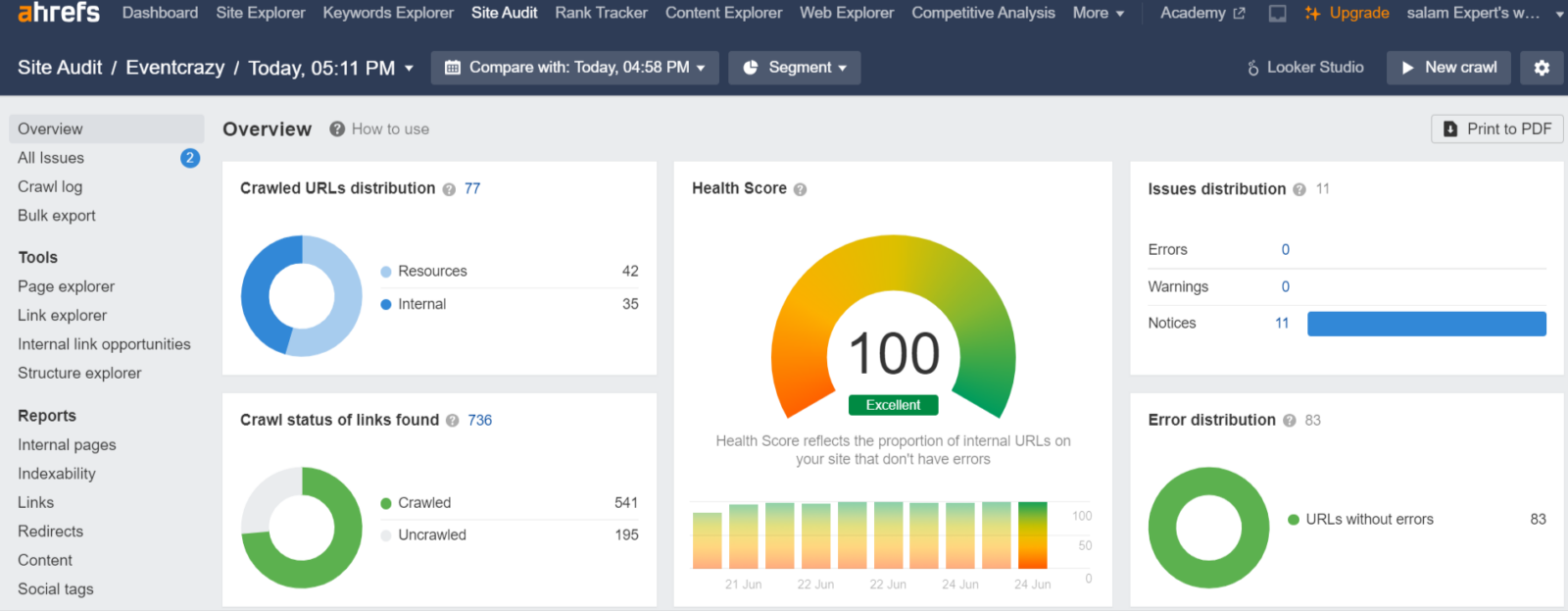Open the salam Expert's workspace account dropdown
Viewport: 1568px width, 611px height.
[x=1486, y=13]
